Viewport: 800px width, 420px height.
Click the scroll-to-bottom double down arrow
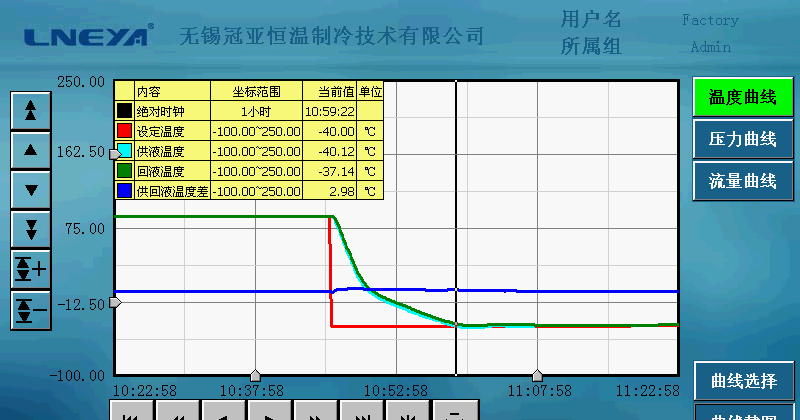(31, 229)
